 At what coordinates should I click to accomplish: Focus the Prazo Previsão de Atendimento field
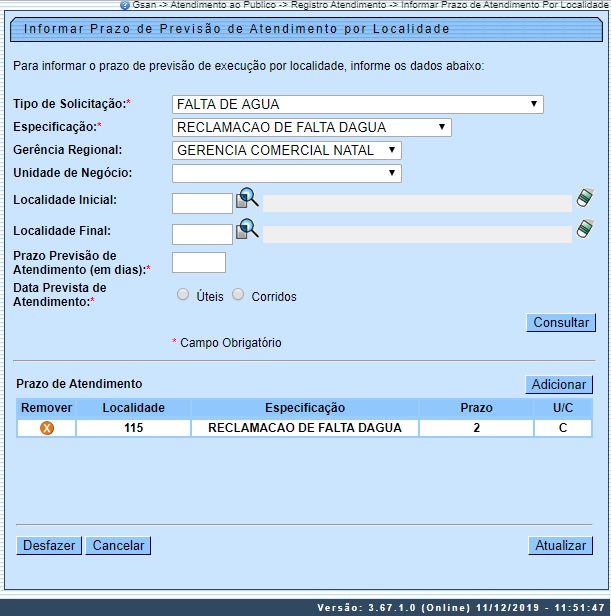pyautogui.click(x=199, y=262)
